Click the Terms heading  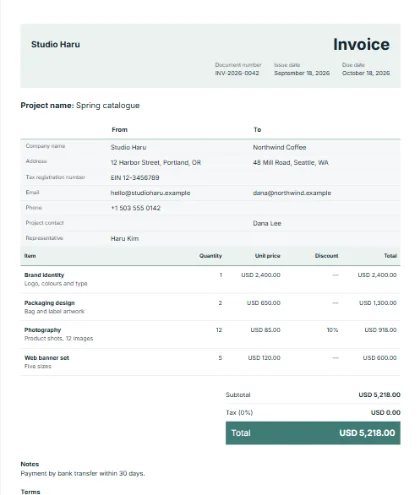30,492
